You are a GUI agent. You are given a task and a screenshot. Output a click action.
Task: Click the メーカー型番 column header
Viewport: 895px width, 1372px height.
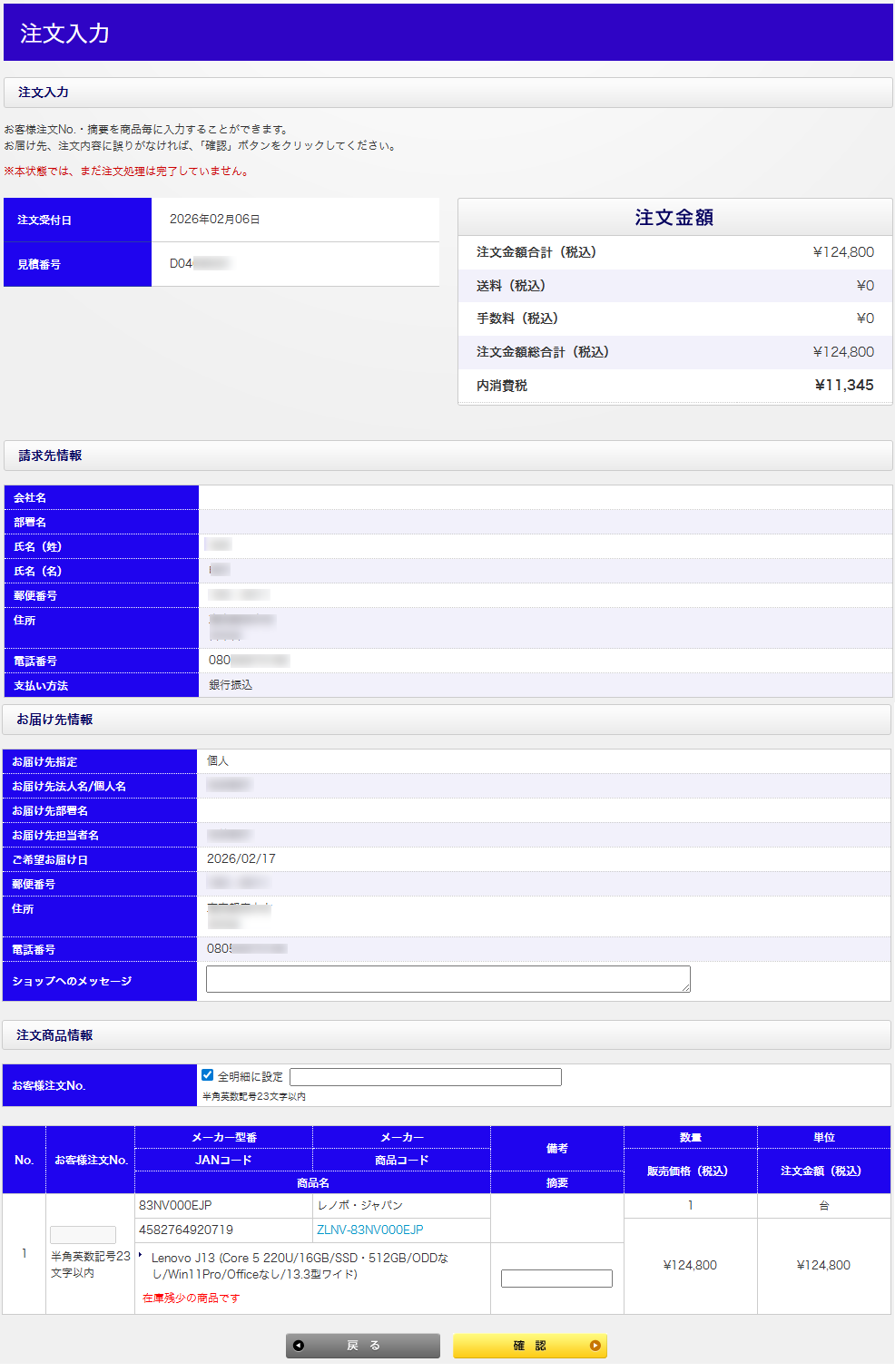[x=223, y=1138]
